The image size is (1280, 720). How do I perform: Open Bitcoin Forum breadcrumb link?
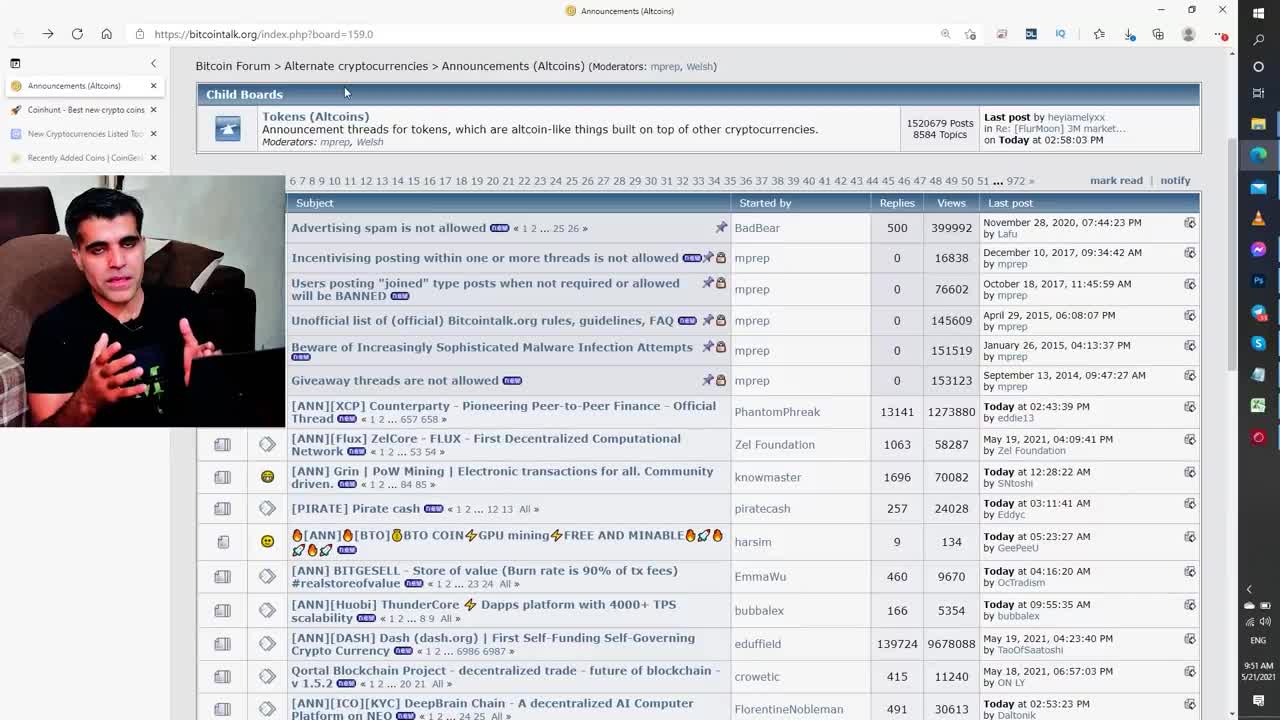(x=233, y=66)
